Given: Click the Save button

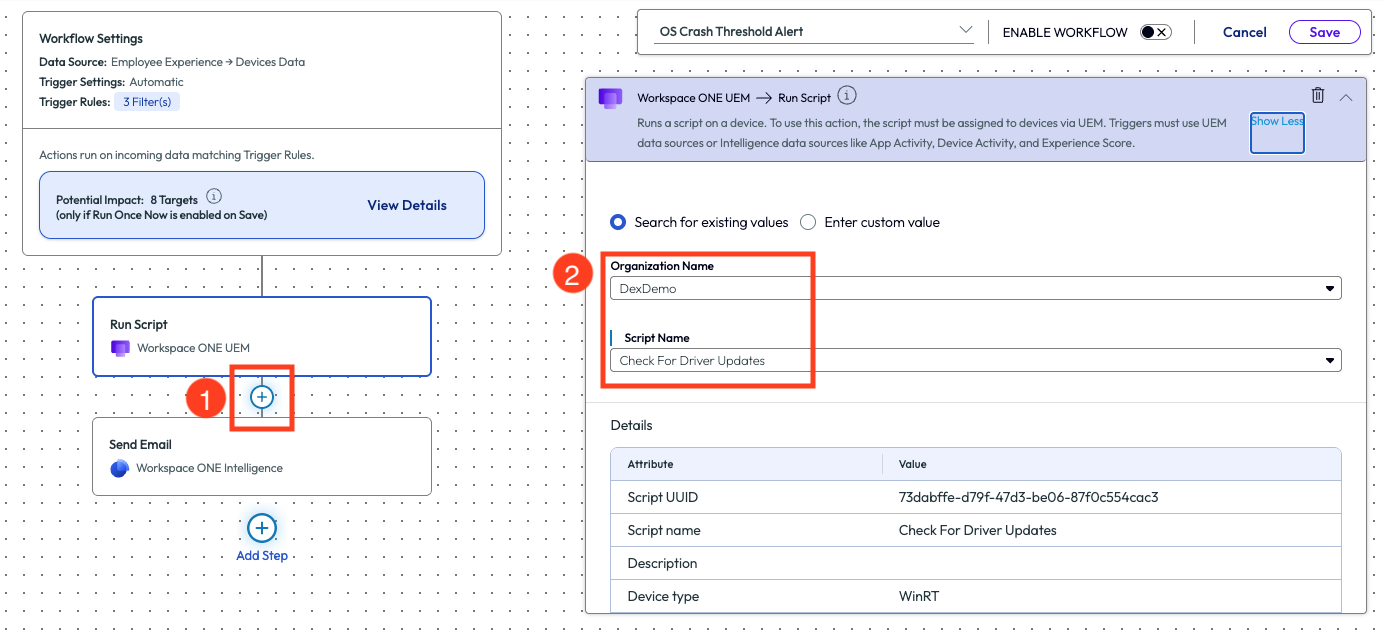Looking at the screenshot, I should coord(1324,32).
